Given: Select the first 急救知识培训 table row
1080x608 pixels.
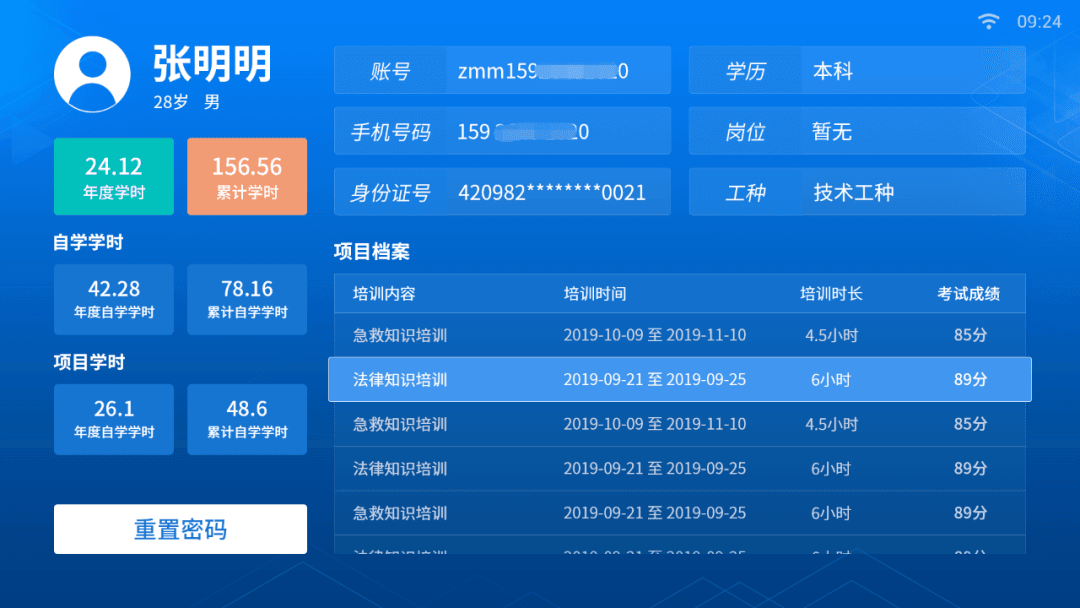Looking at the screenshot, I should (x=679, y=335).
